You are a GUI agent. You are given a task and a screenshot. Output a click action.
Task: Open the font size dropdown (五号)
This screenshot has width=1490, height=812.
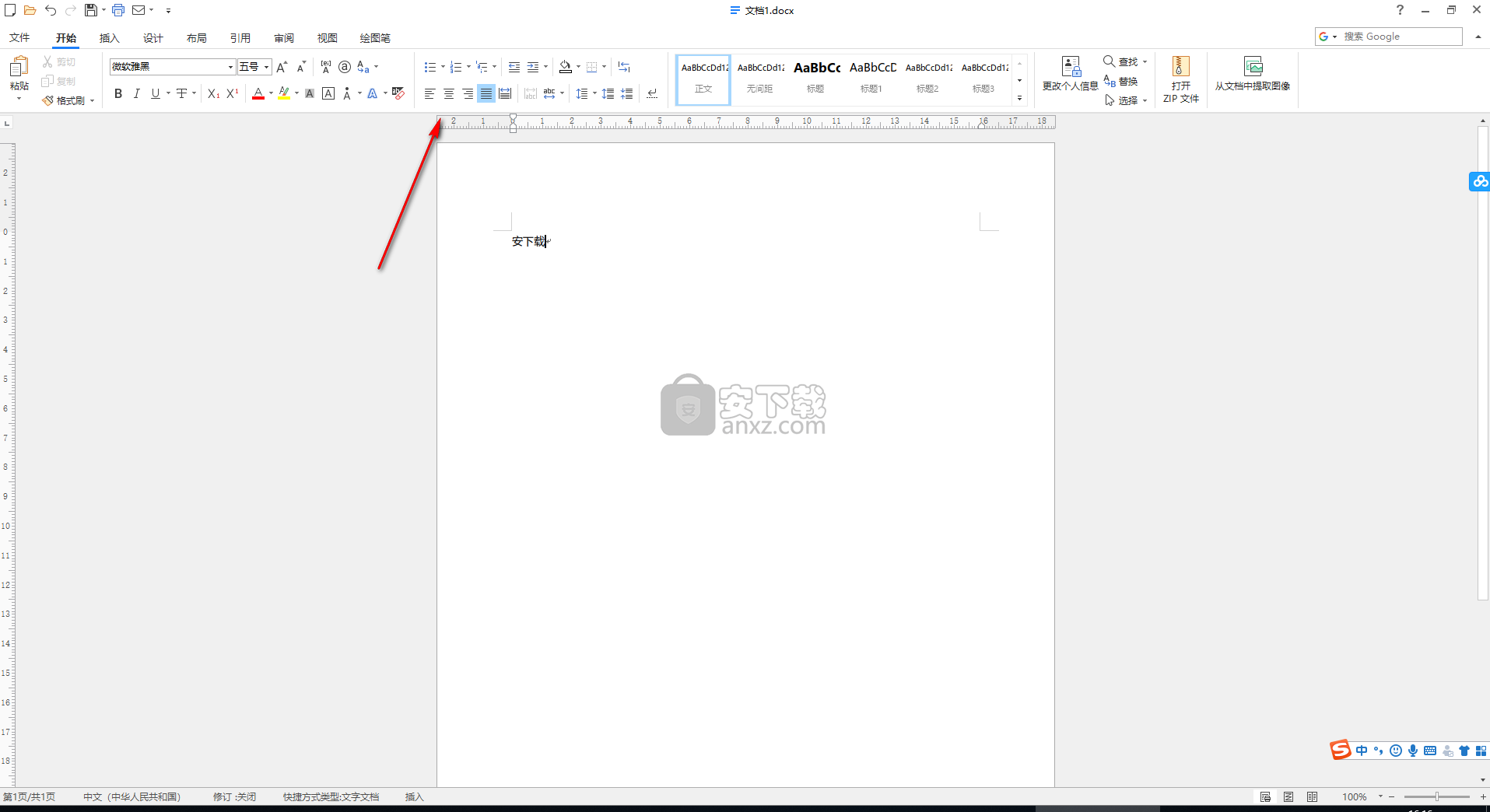266,67
